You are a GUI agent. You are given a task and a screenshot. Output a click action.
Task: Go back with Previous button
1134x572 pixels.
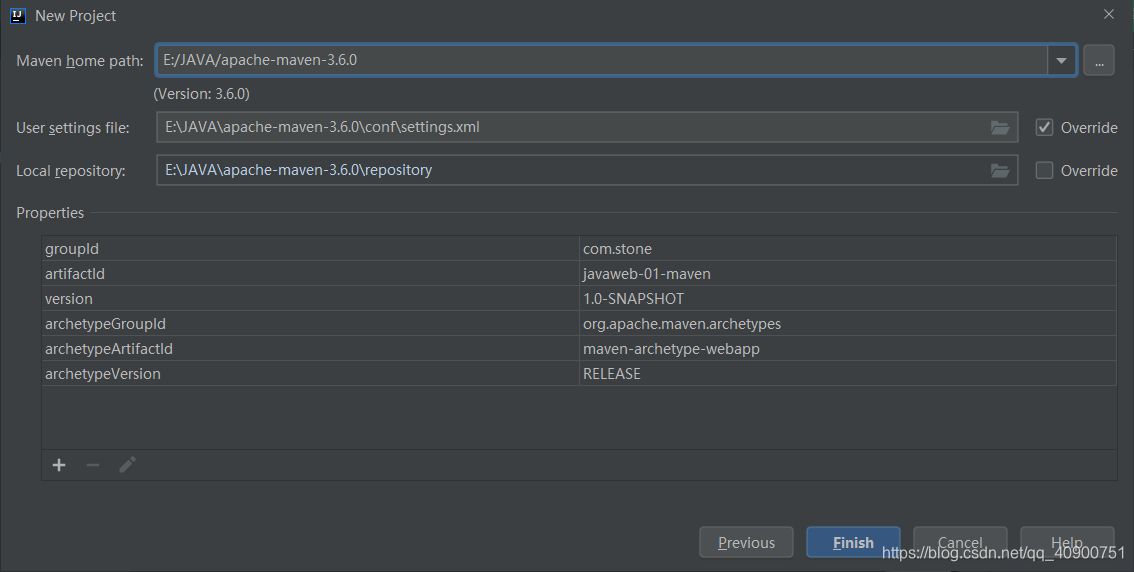tap(746, 542)
